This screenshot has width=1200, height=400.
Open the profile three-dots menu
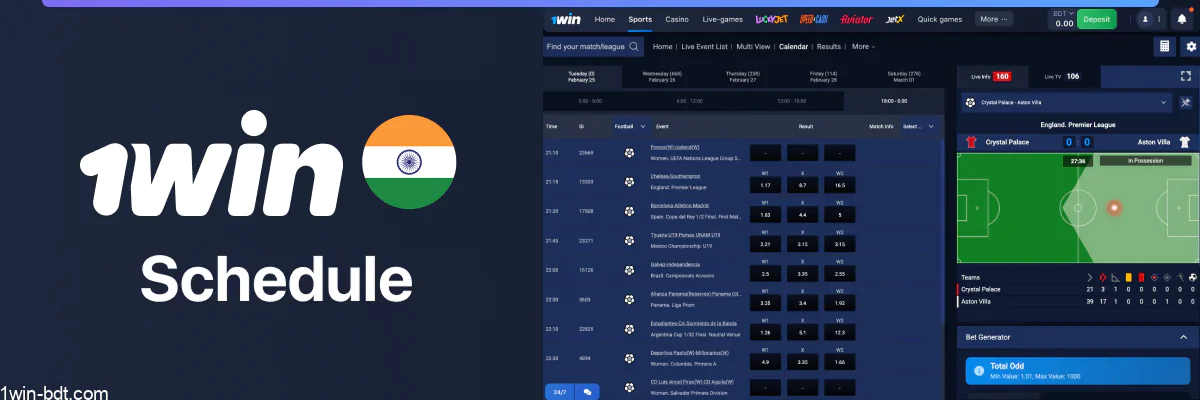pos(1160,19)
